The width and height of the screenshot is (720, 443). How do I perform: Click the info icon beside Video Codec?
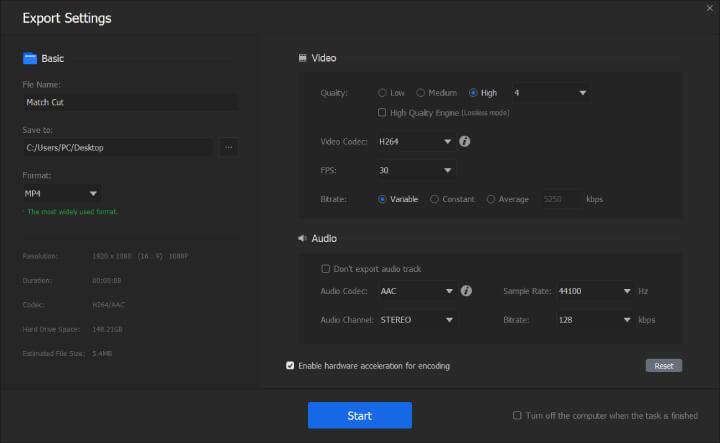point(465,142)
